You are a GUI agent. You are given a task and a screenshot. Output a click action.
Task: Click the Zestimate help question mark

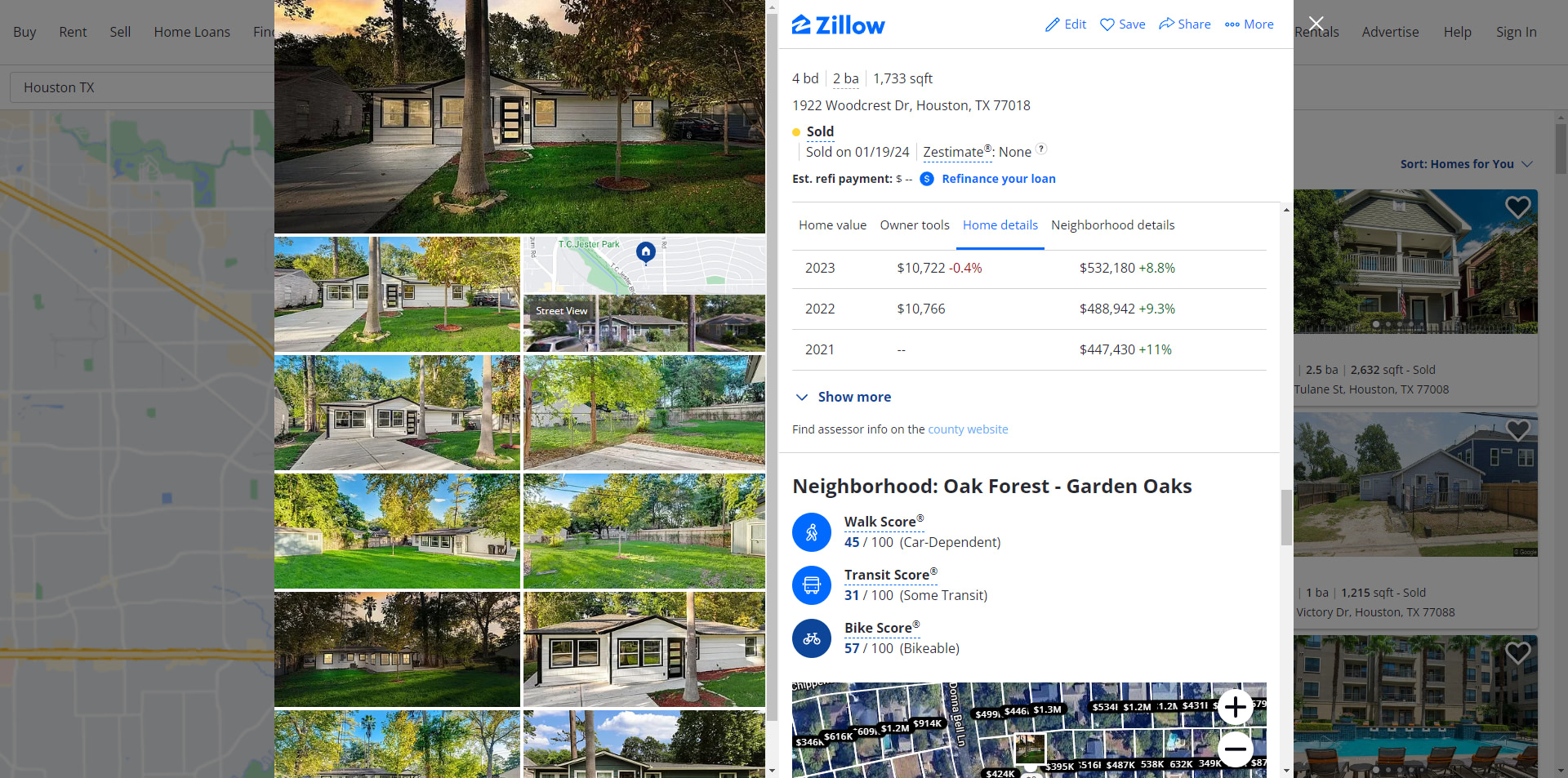pyautogui.click(x=1041, y=149)
